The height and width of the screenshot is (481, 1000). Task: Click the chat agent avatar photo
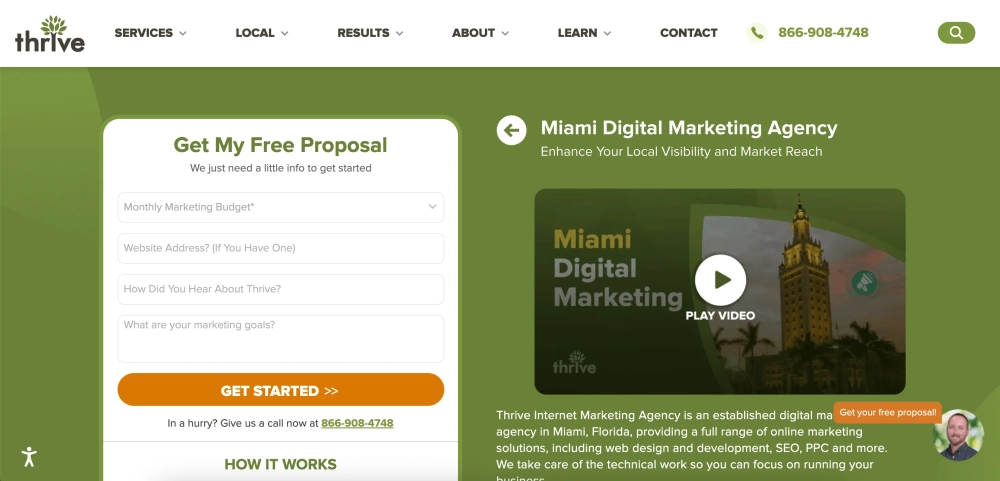coord(958,435)
